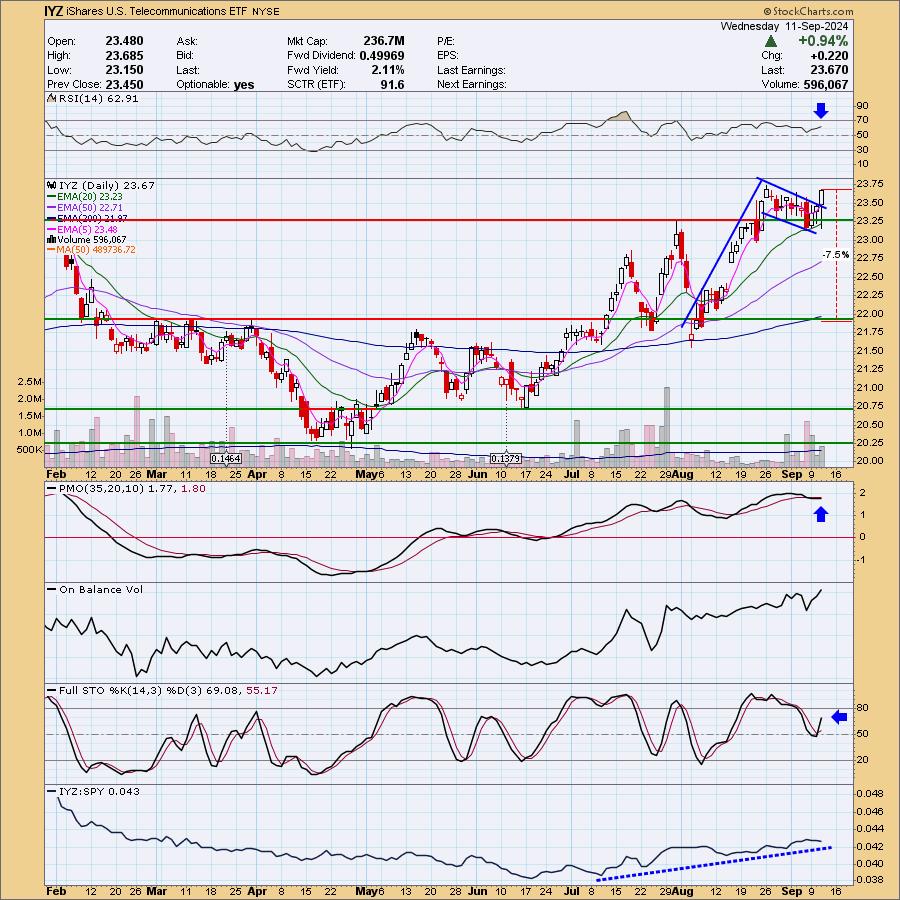Click the Bid label
This screenshot has width=900, height=900.
tap(186, 56)
